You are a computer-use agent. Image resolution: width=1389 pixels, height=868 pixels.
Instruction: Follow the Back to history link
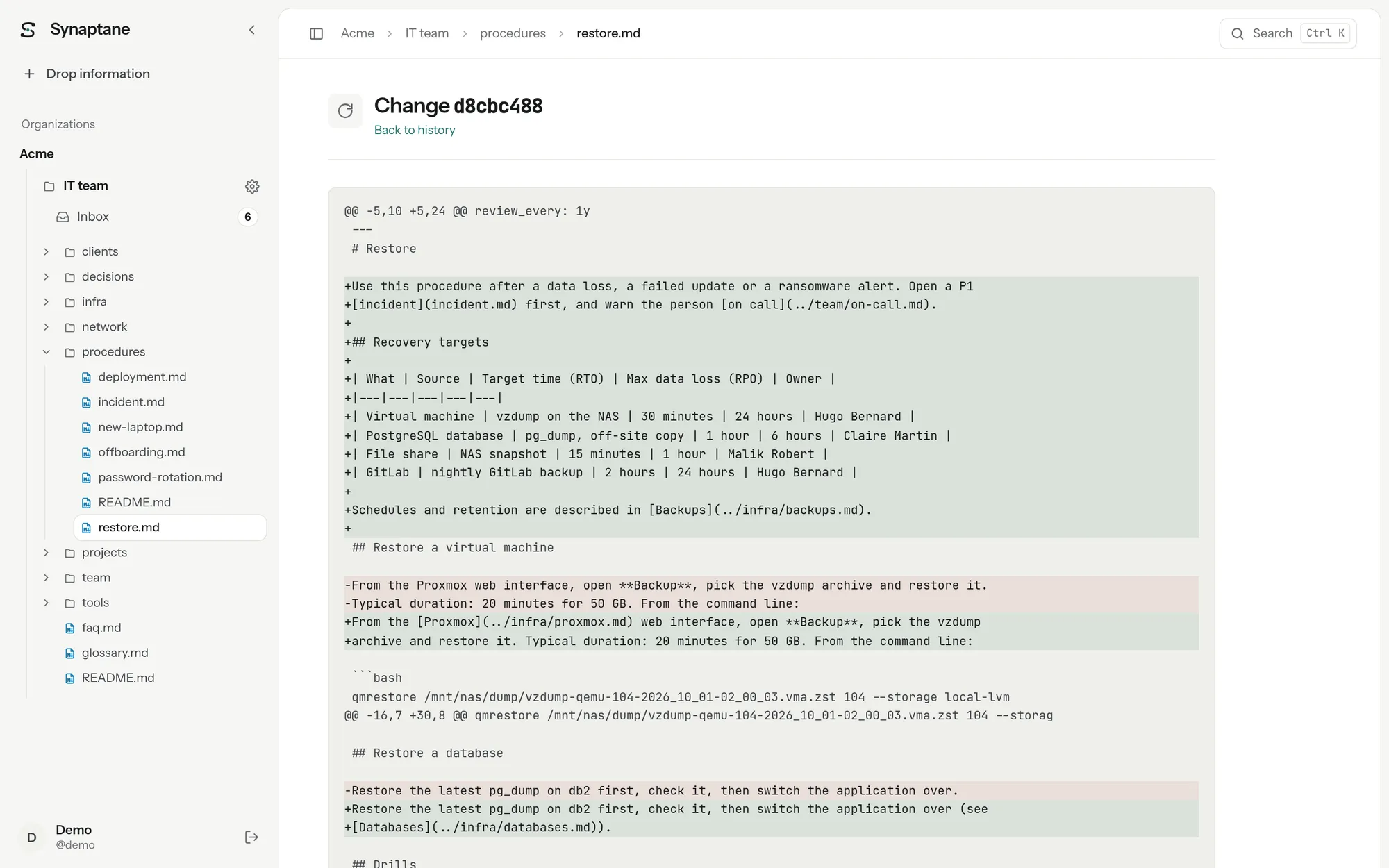415,130
